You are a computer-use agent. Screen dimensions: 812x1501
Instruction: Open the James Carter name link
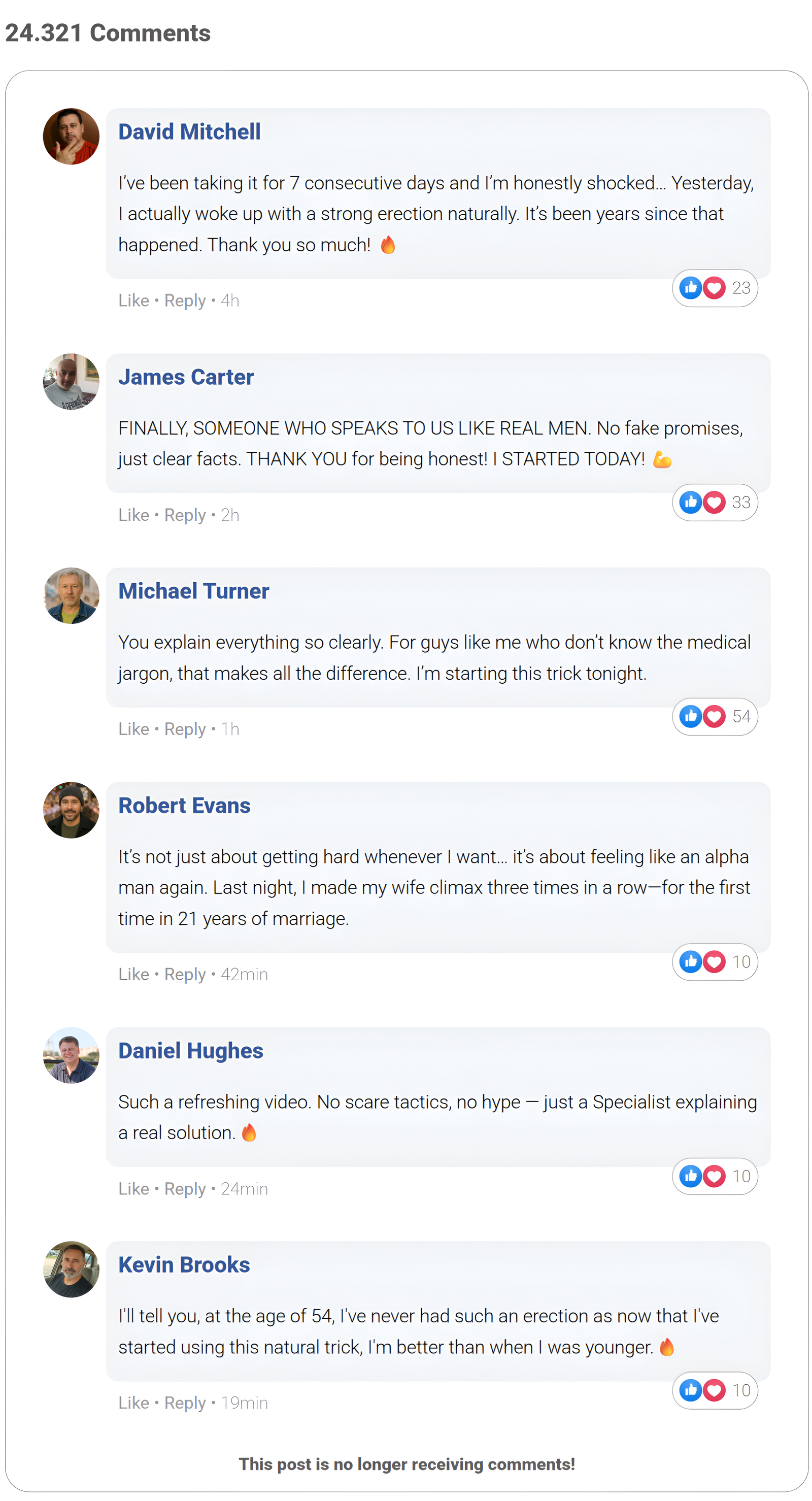pyautogui.click(x=186, y=377)
